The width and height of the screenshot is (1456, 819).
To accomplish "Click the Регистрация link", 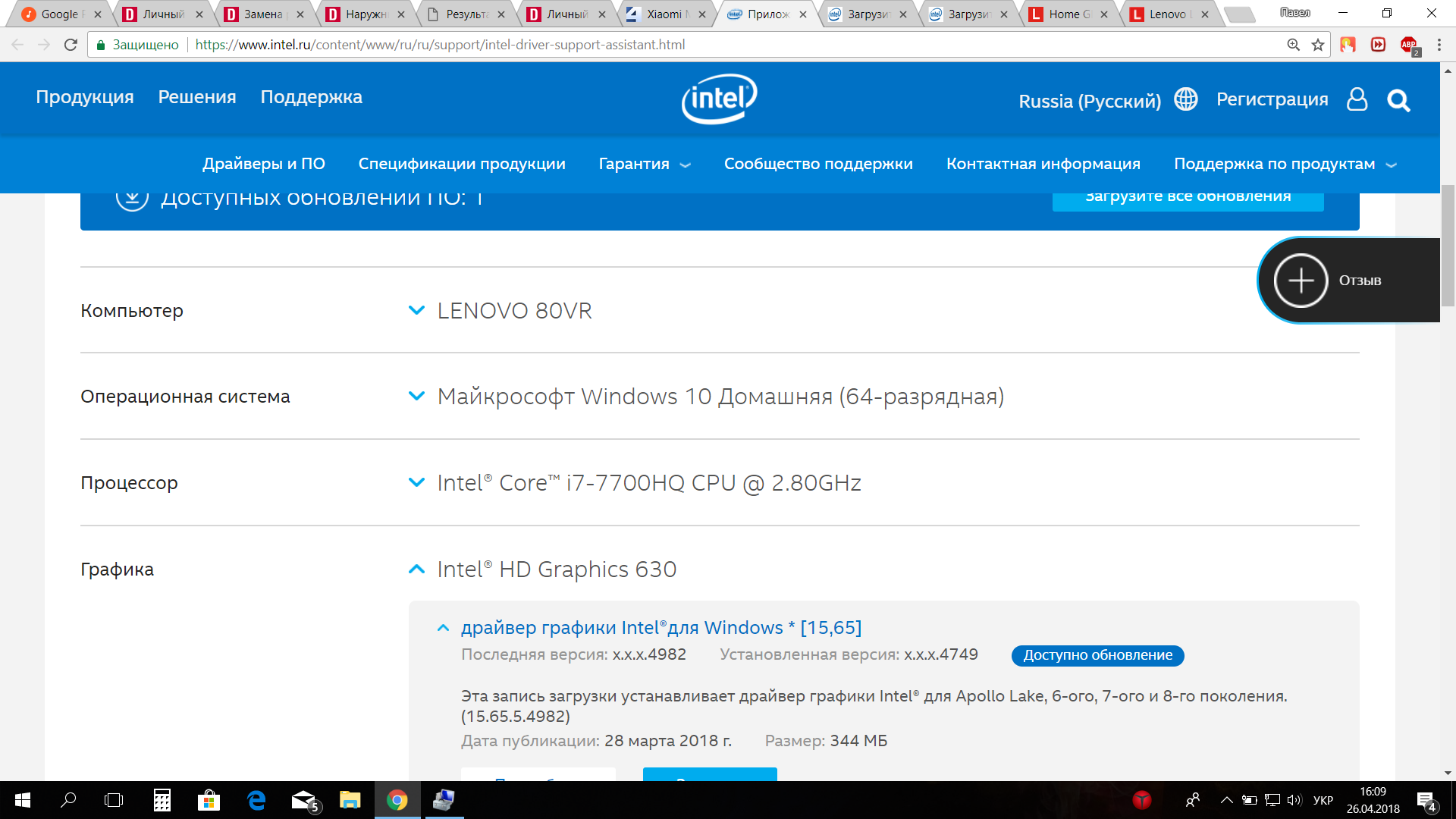I will point(1272,99).
